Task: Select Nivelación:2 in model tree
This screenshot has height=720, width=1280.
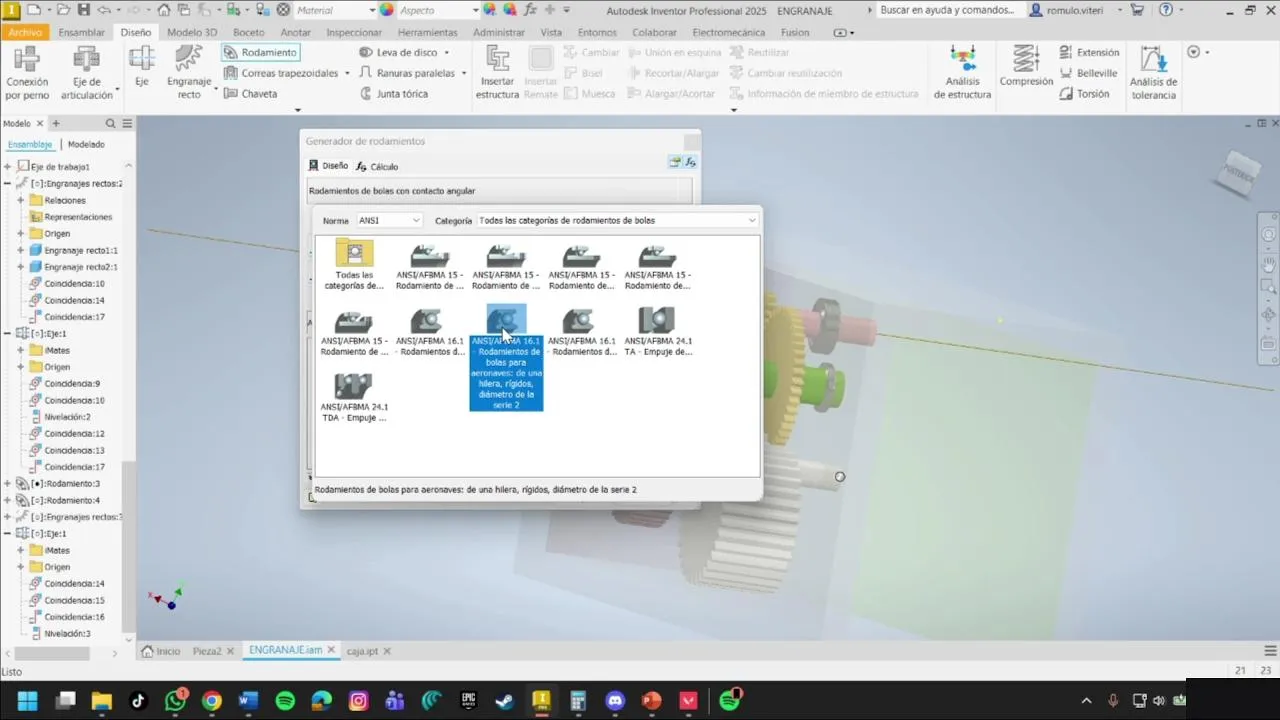Action: click(67, 417)
